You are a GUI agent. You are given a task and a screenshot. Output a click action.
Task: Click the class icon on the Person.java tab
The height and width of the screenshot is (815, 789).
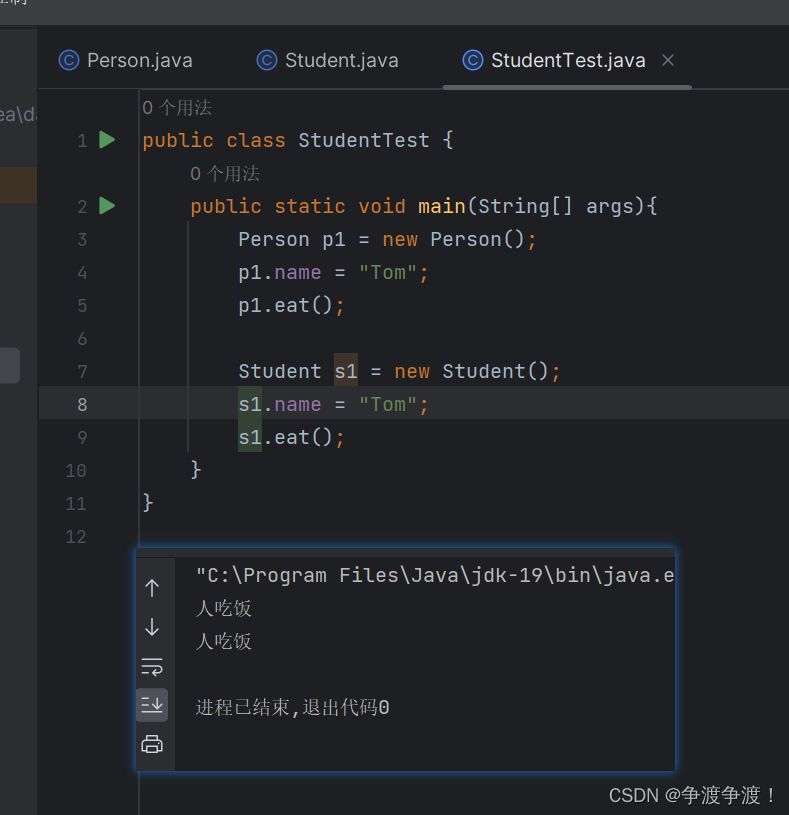tap(68, 60)
